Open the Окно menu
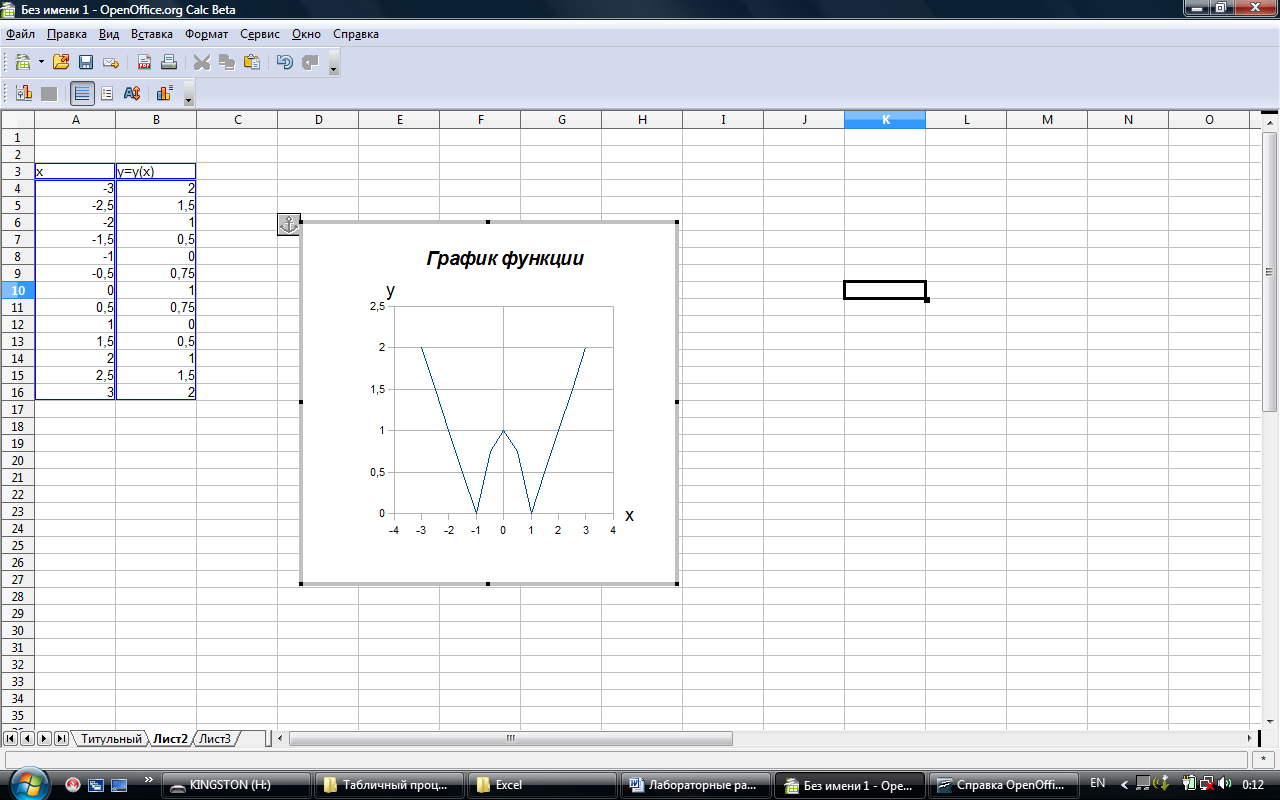The height and width of the screenshot is (800, 1280). pyautogui.click(x=306, y=34)
